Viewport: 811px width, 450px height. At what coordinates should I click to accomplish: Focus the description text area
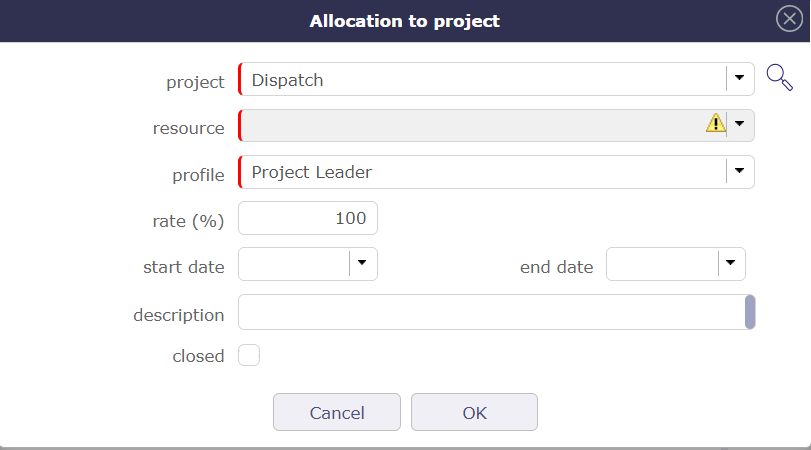click(490, 312)
